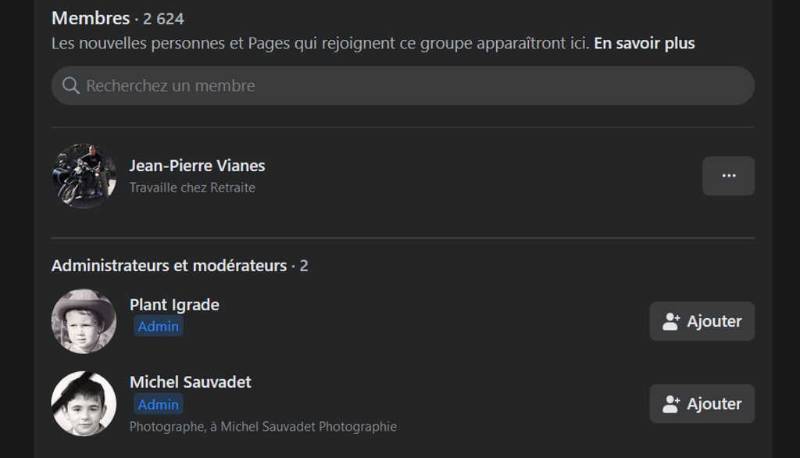
Task: Go to Jean-Pierre Vianes's profile name
Action: 197,166
